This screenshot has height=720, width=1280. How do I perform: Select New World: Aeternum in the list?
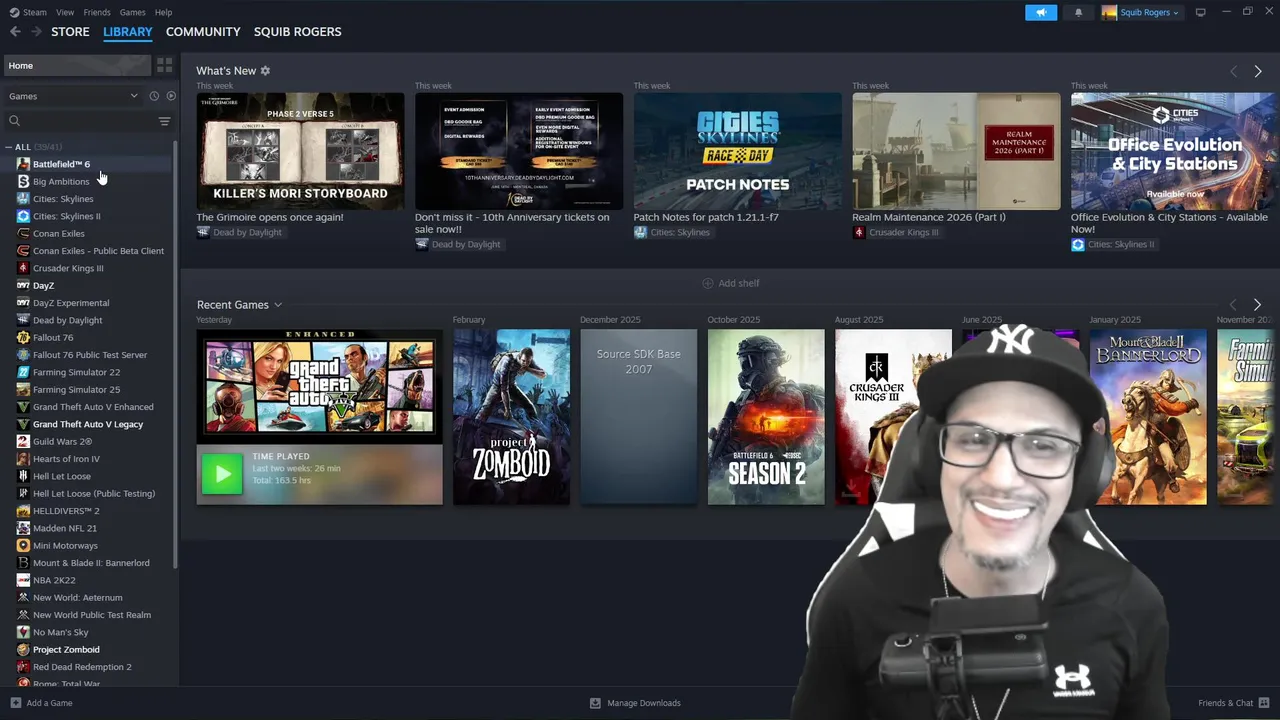pos(77,598)
